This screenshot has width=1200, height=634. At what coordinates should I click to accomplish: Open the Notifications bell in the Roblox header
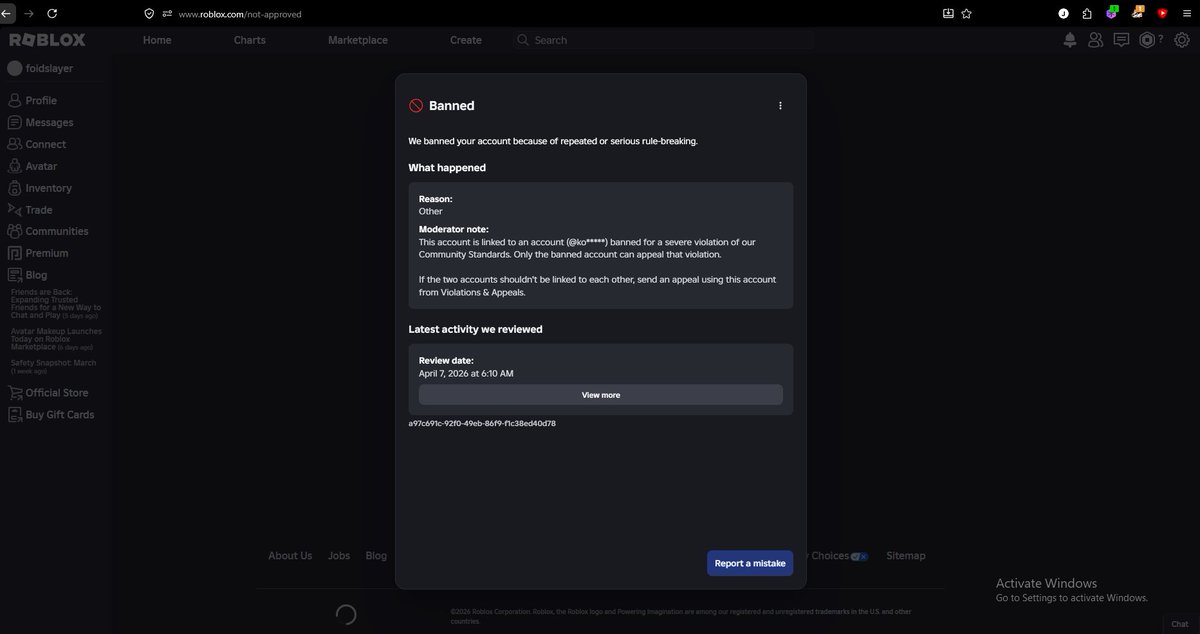pos(1070,40)
